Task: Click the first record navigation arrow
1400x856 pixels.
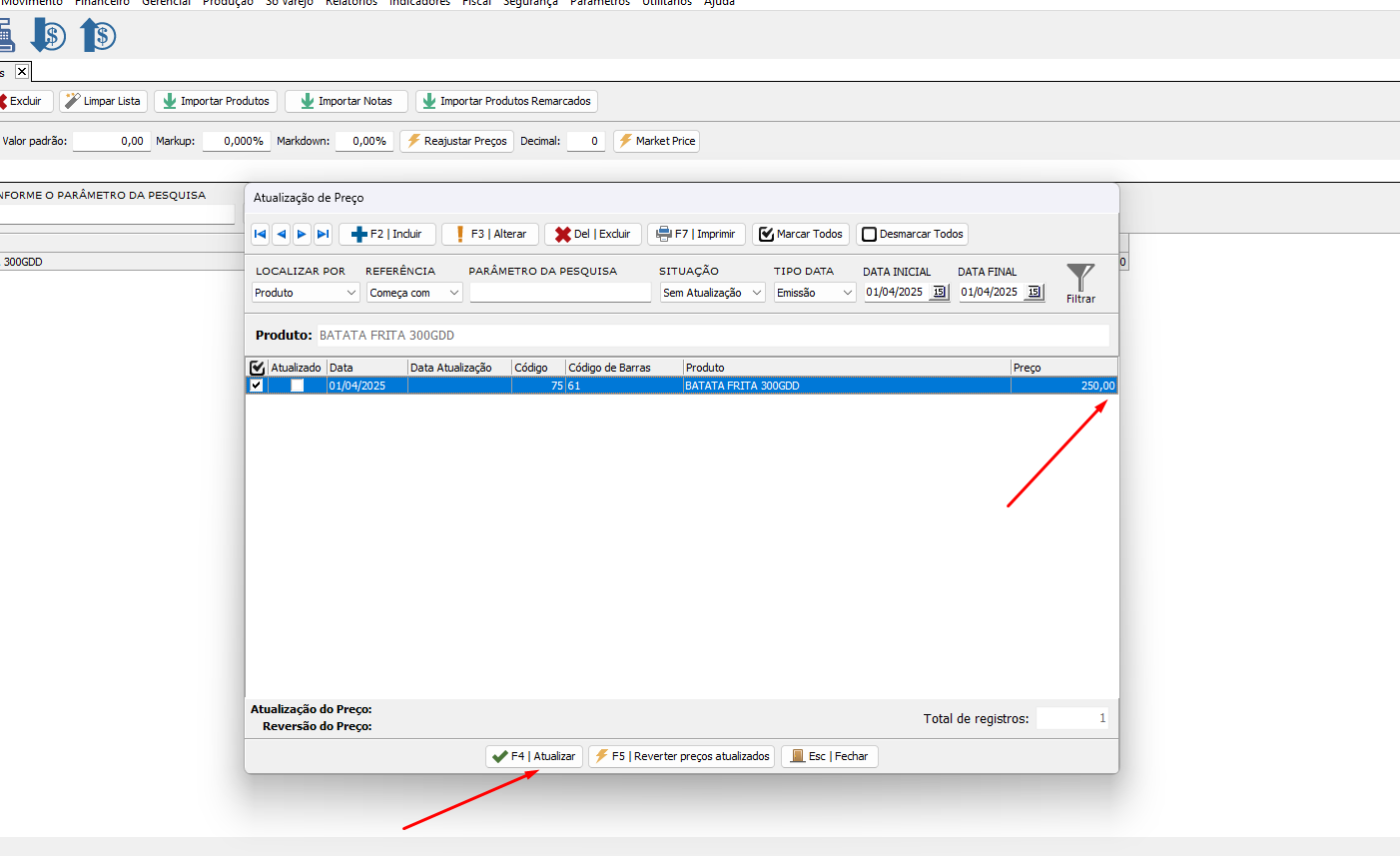Action: pos(260,234)
